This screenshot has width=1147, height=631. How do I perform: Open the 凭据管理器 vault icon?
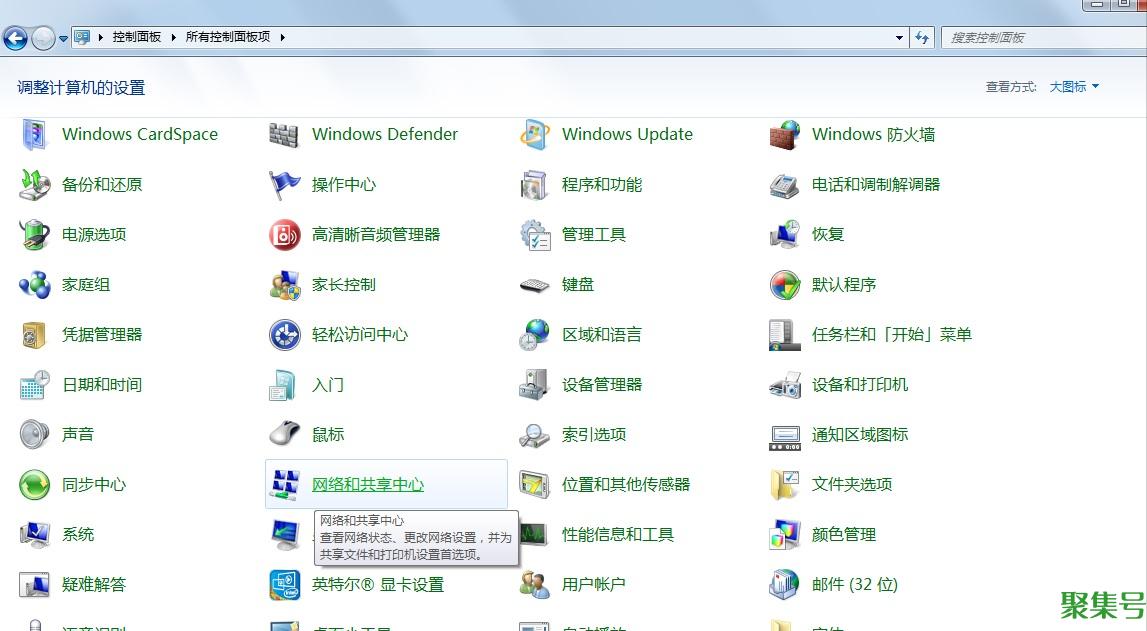coord(34,335)
